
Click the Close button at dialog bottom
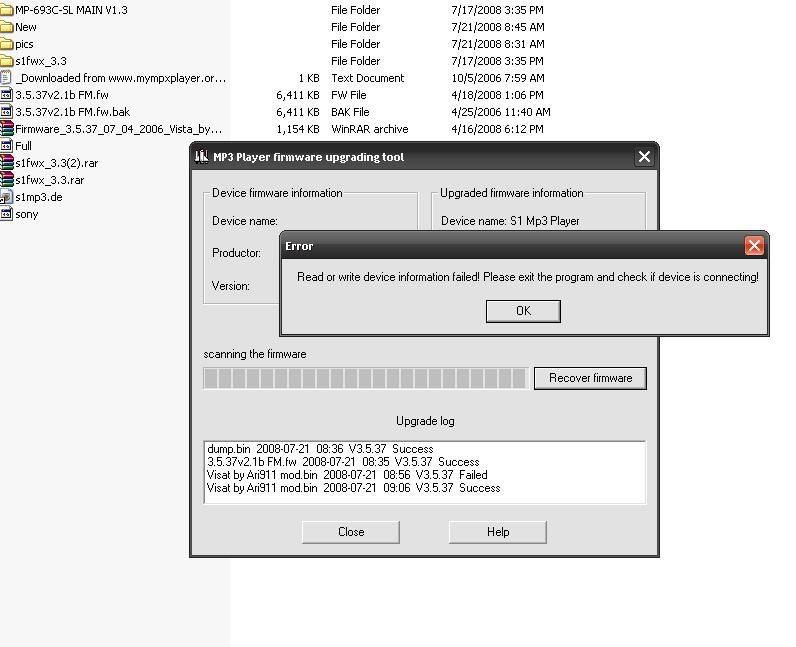click(x=350, y=532)
